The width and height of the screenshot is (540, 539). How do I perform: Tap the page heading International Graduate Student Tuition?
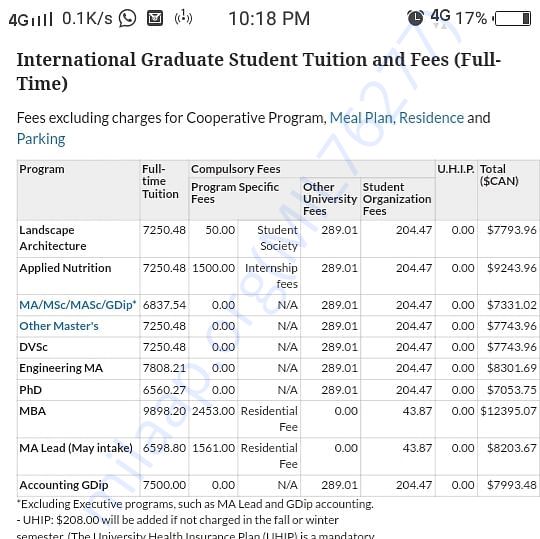pos(259,71)
